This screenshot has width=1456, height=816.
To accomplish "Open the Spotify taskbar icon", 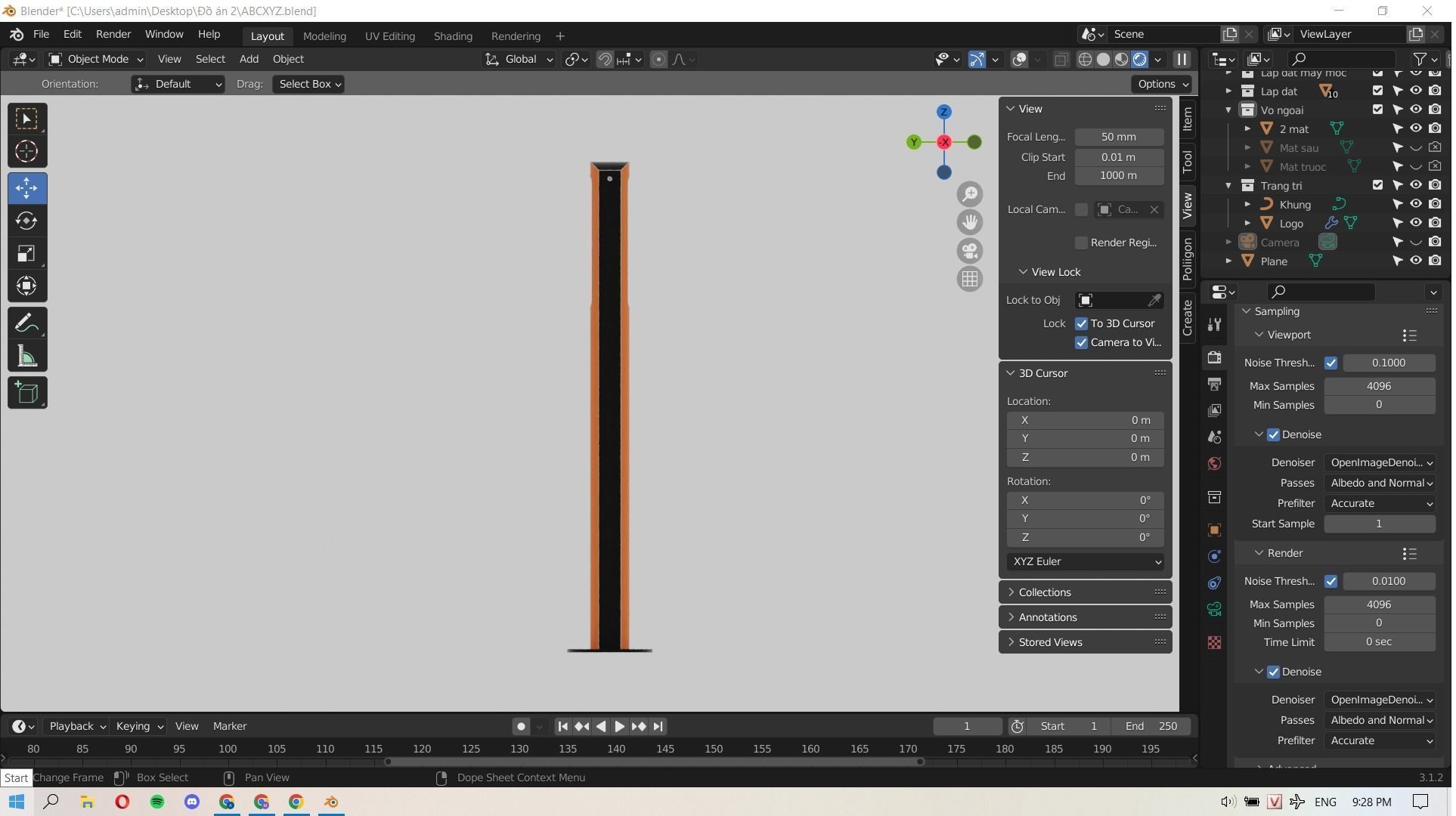I will click(x=157, y=802).
